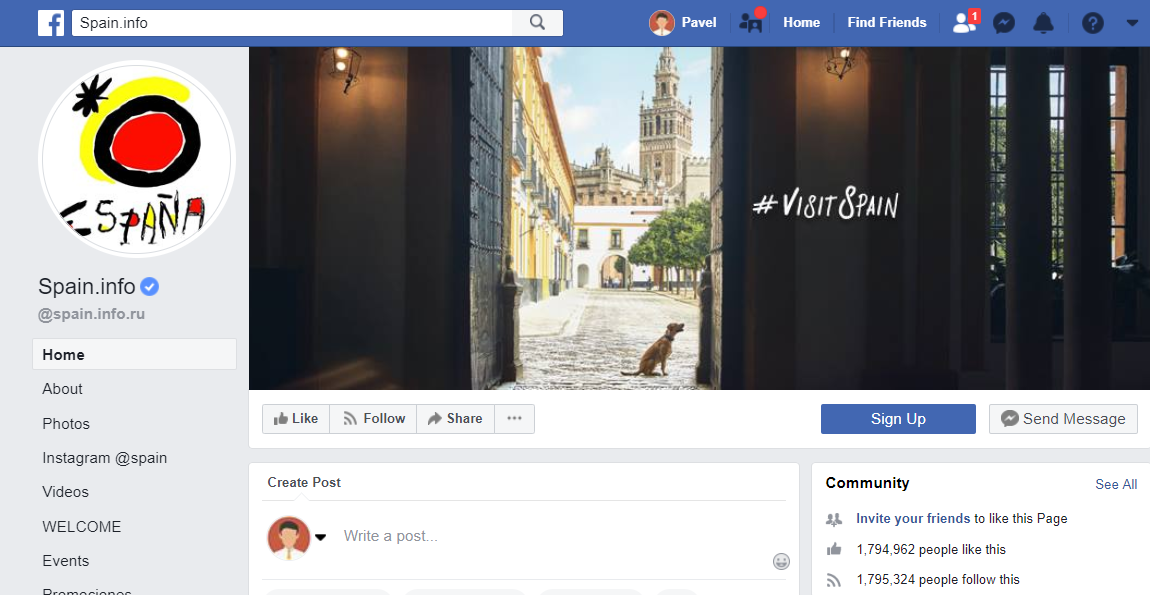Open the Quick Help question mark icon

[x=1092, y=23]
